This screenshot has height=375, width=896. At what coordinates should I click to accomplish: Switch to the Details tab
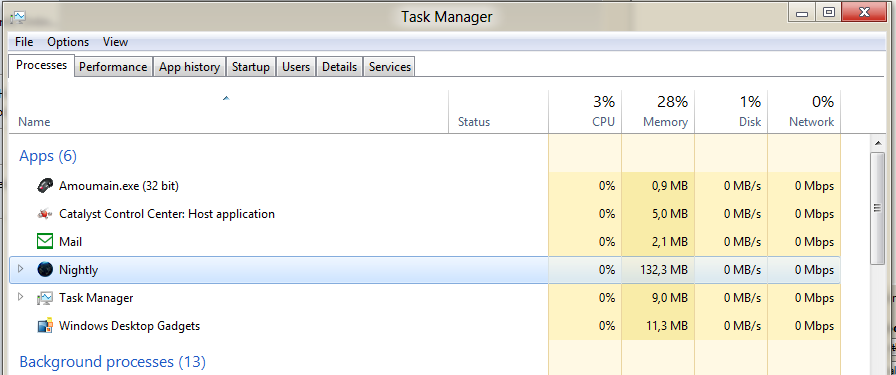click(339, 67)
